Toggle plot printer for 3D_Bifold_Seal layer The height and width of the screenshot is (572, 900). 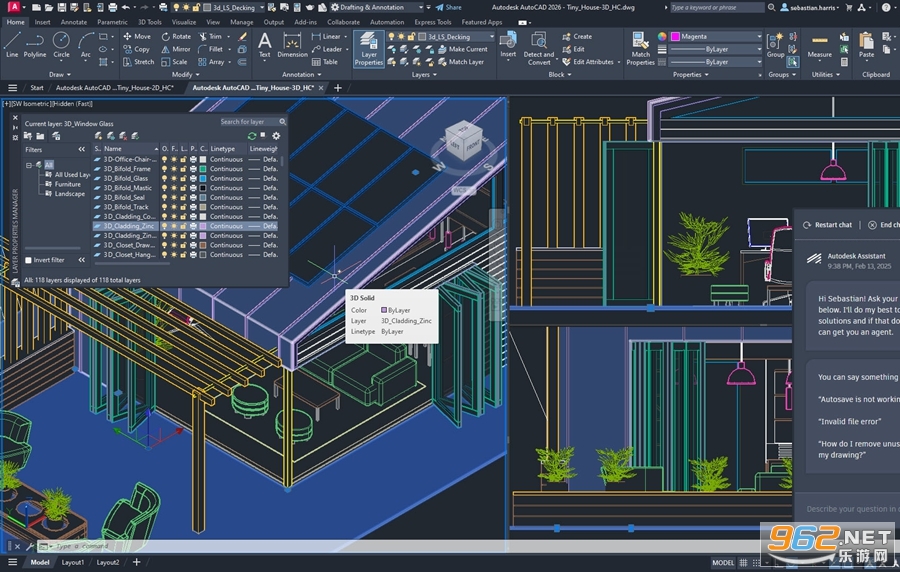coord(193,197)
